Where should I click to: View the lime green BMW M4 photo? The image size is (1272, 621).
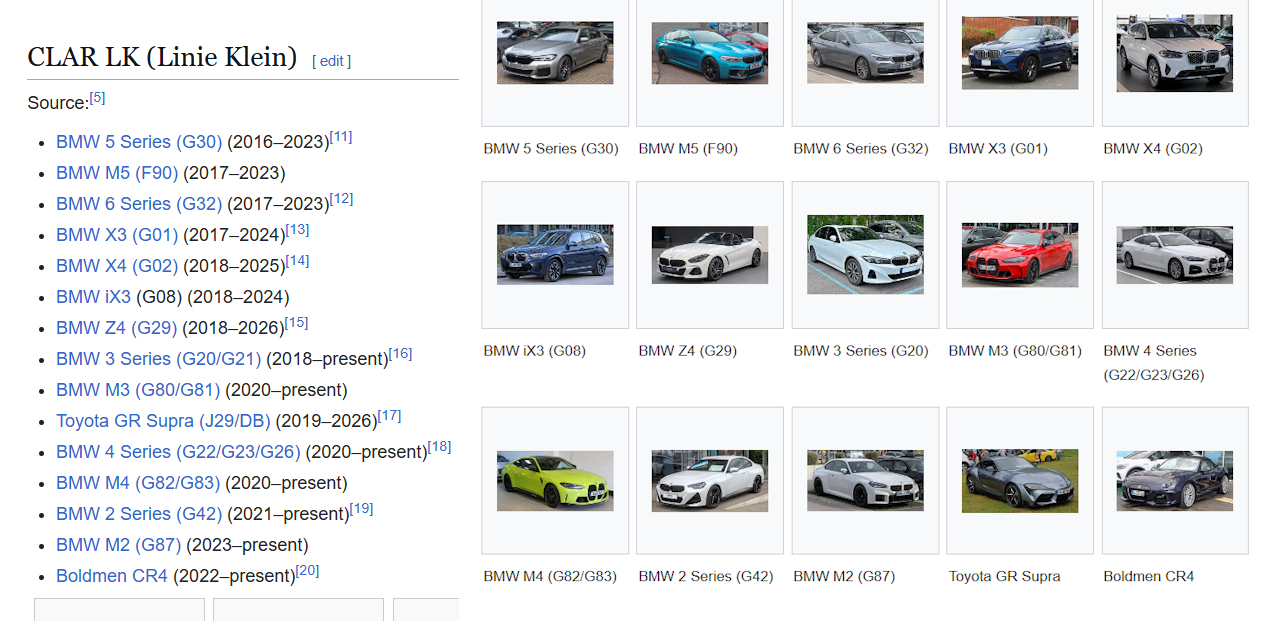click(x=555, y=481)
